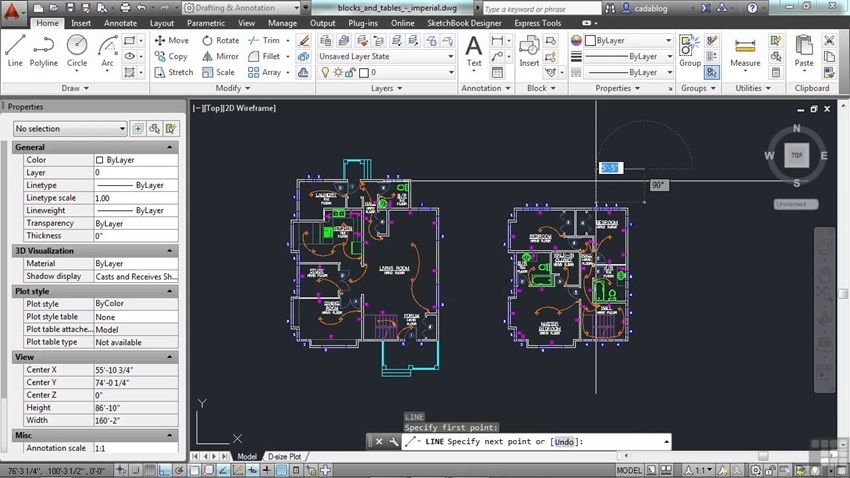This screenshot has height=478, width=850.
Task: Click the Undo option in command line
Action: (566, 442)
